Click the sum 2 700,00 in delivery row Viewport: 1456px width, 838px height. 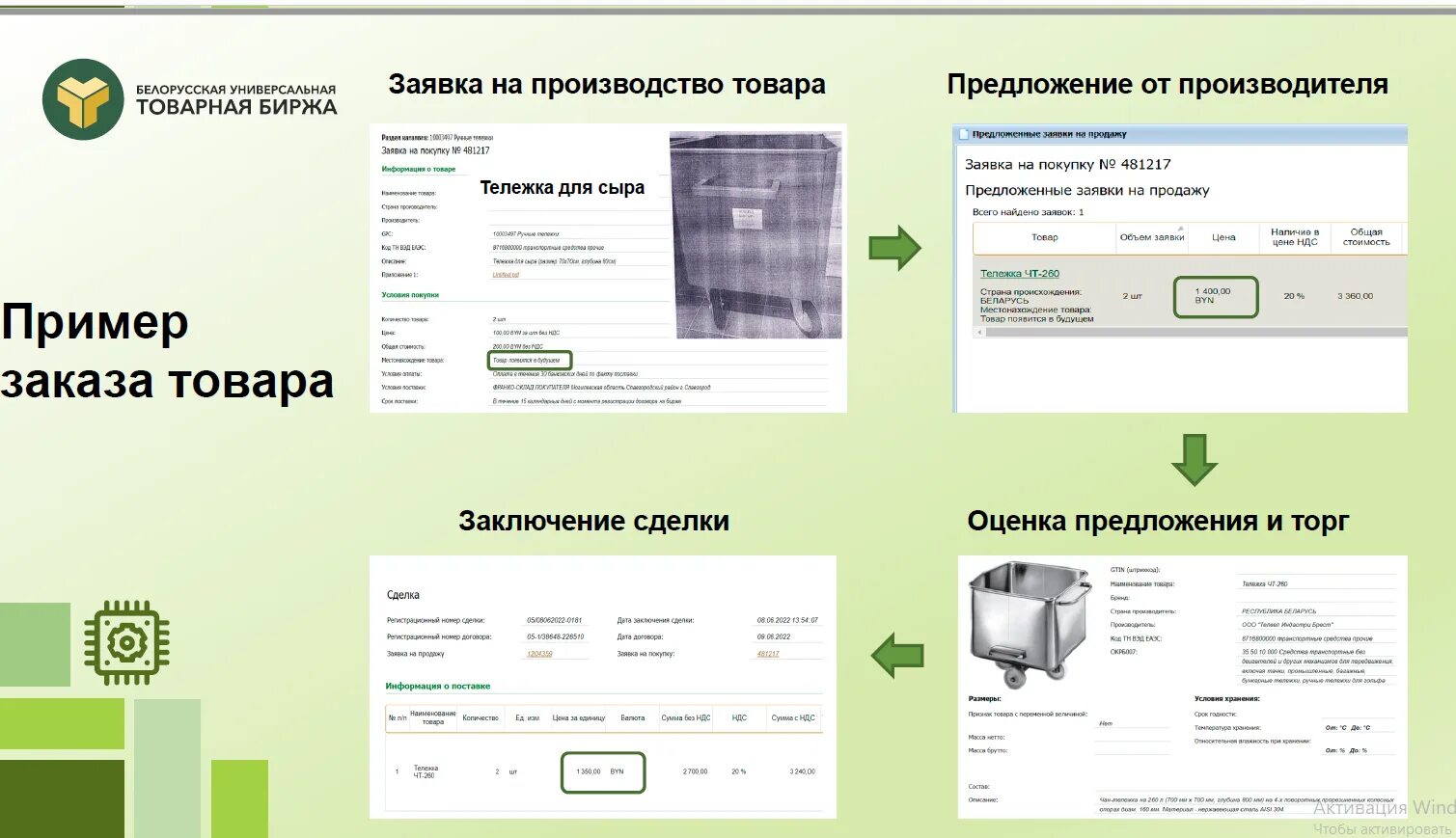pyautogui.click(x=696, y=771)
